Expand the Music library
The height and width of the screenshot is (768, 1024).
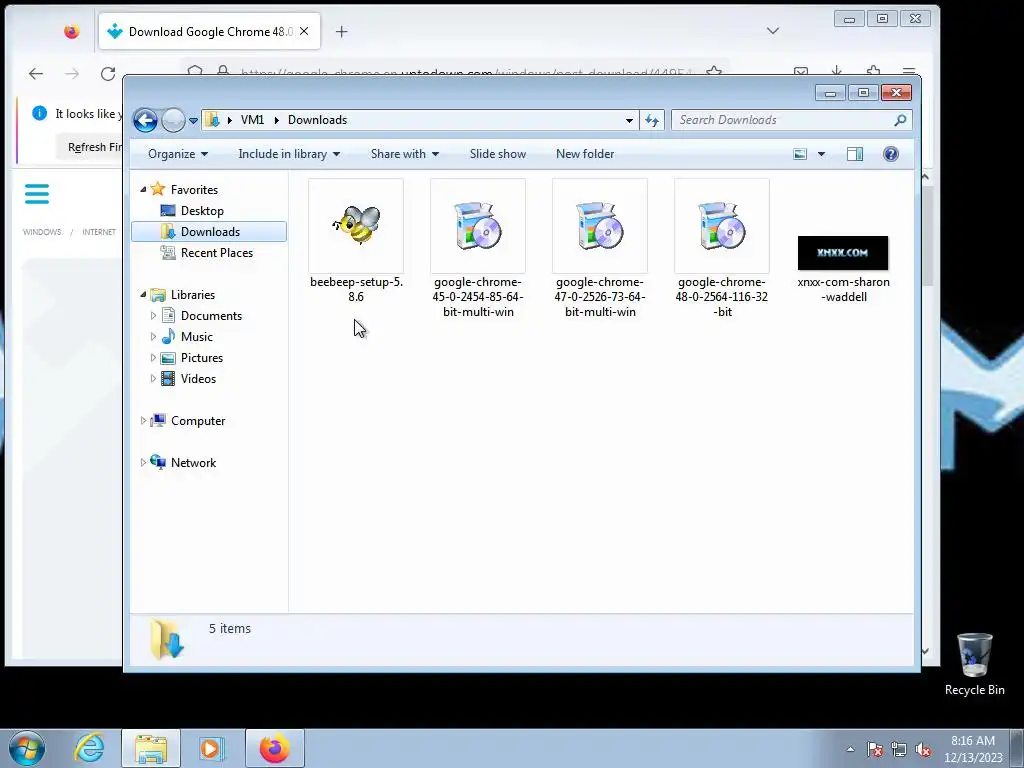[153, 337]
